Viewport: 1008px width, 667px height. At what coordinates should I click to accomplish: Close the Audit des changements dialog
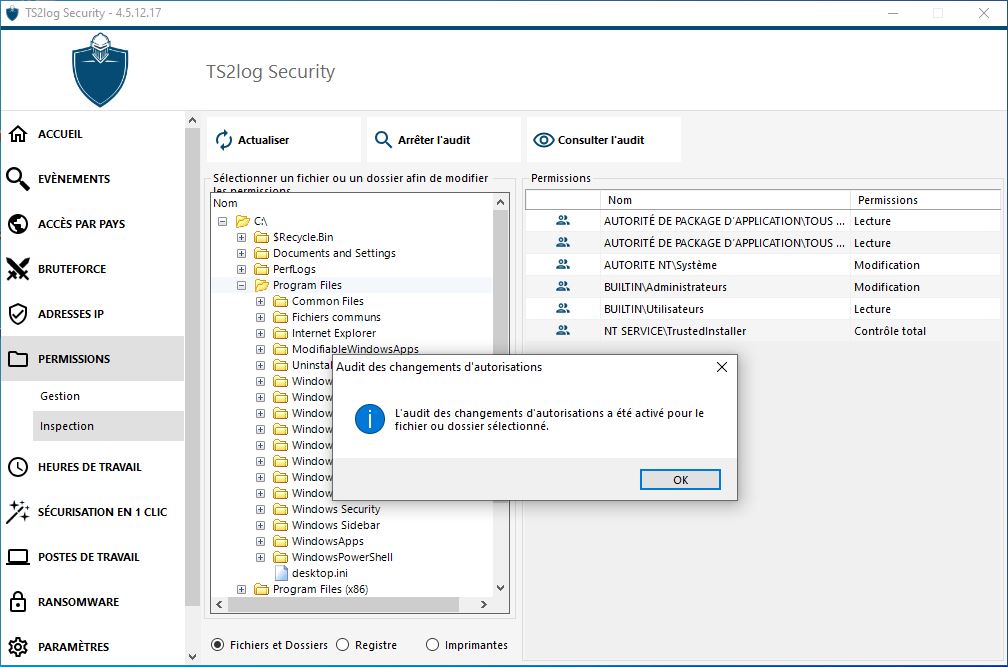point(722,367)
